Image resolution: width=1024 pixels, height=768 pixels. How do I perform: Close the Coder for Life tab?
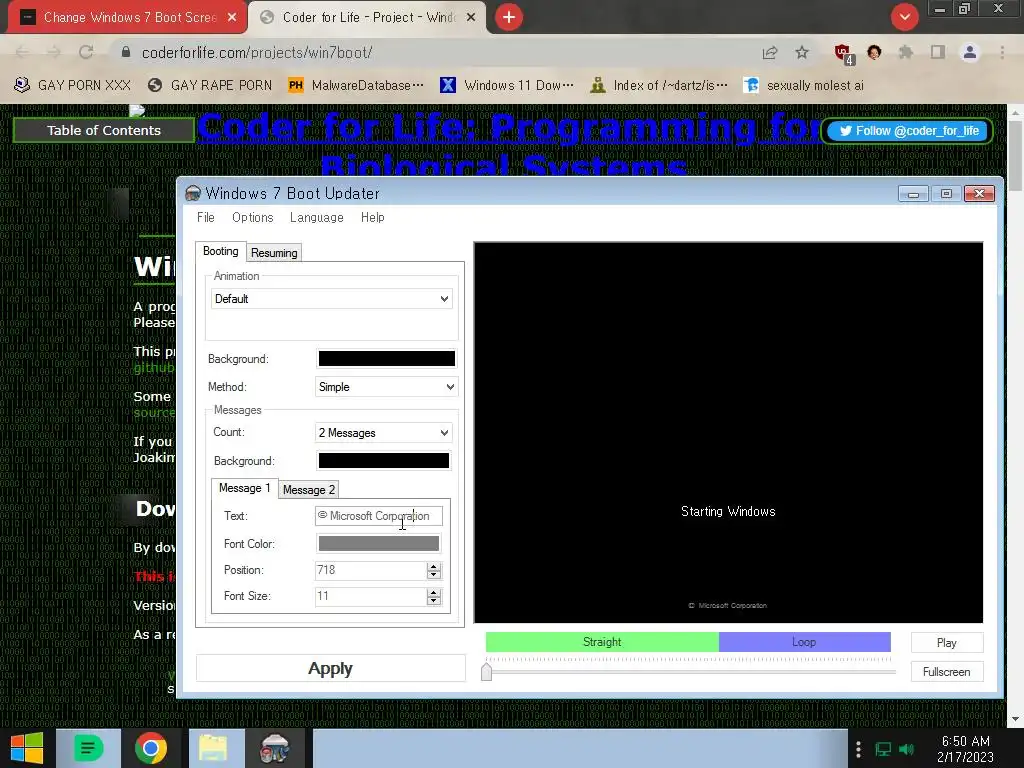(x=471, y=18)
